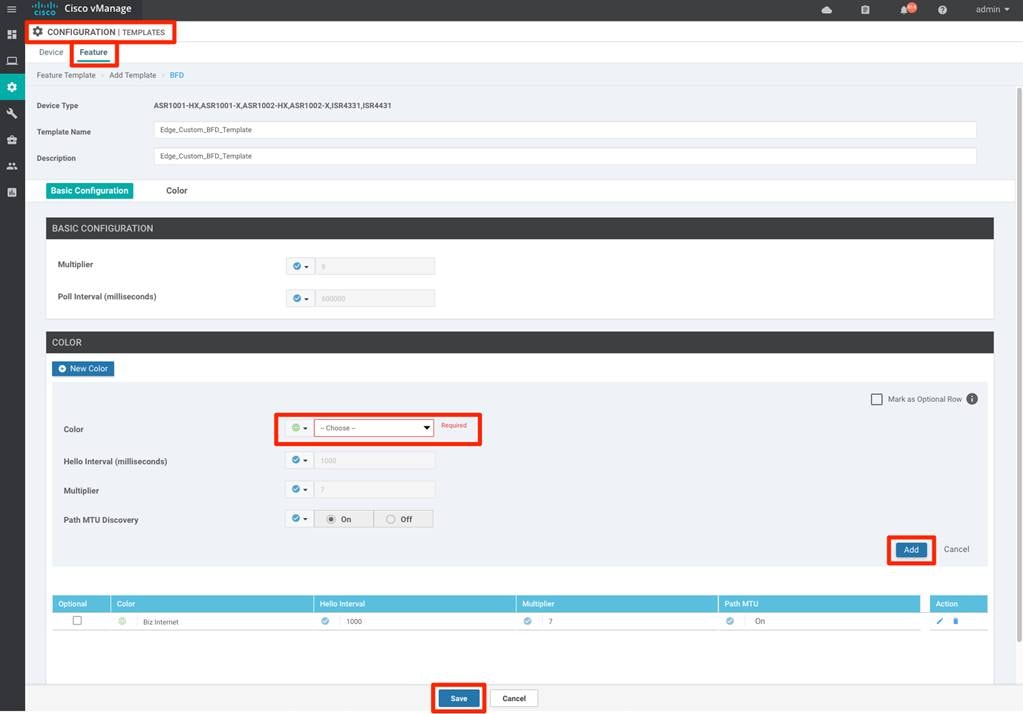Click the check icon beside Path MTU On
The width and height of the screenshot is (1023, 714).
pos(730,621)
